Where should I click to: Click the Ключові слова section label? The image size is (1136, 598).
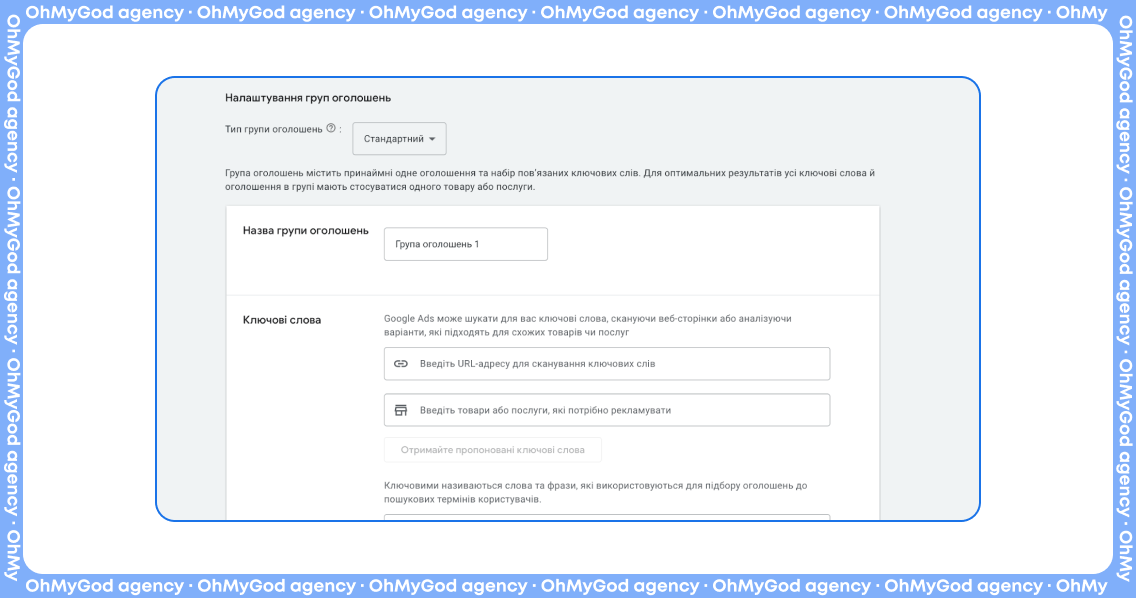click(x=282, y=320)
